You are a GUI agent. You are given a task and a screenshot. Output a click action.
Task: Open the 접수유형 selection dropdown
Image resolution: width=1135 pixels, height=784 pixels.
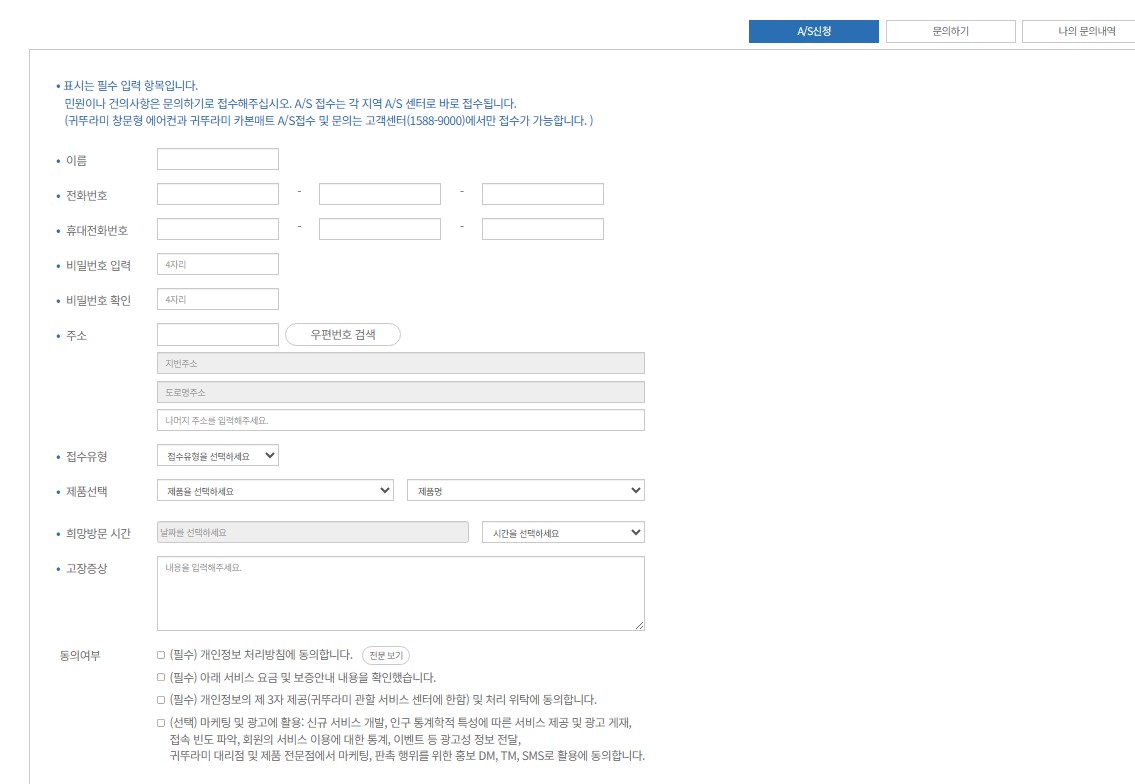pos(217,455)
